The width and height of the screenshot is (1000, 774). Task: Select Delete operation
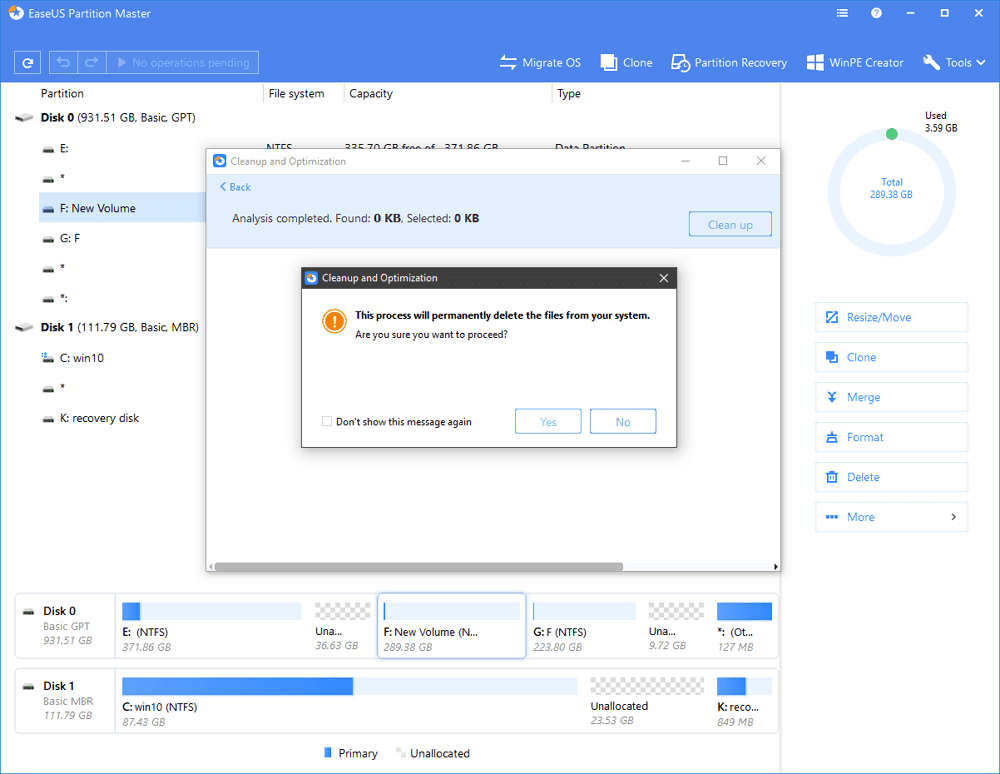coord(892,477)
